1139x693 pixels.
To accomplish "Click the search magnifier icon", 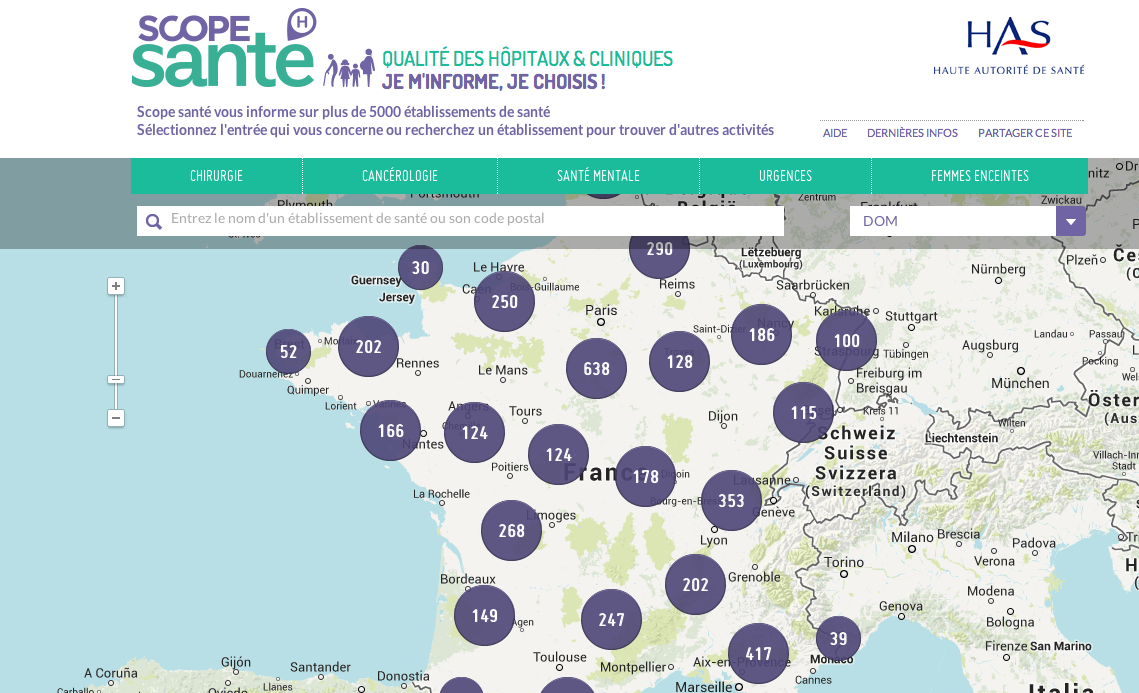I will [153, 221].
